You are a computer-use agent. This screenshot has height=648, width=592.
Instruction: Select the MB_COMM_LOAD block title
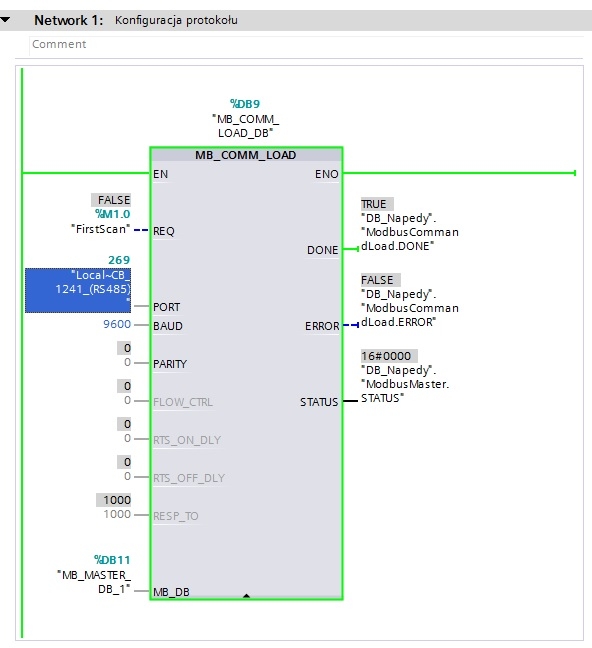pyautogui.click(x=246, y=155)
